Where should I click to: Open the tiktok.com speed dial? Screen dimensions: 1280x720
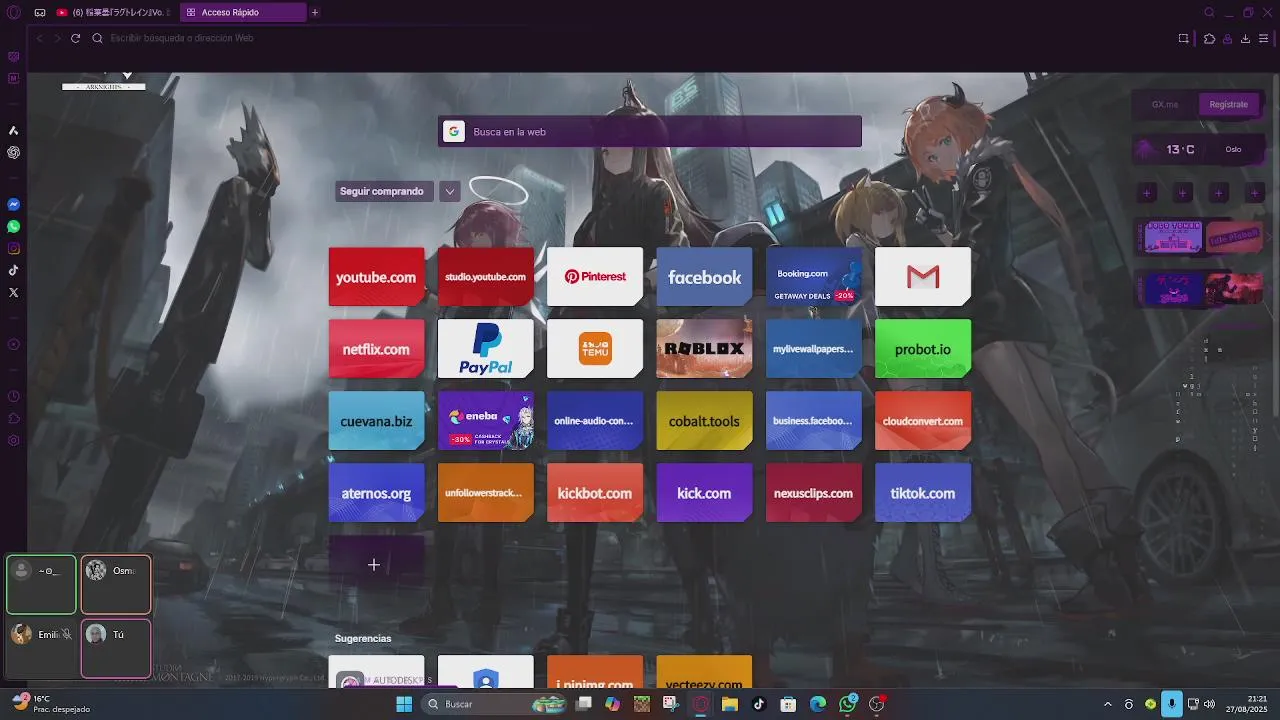click(923, 493)
